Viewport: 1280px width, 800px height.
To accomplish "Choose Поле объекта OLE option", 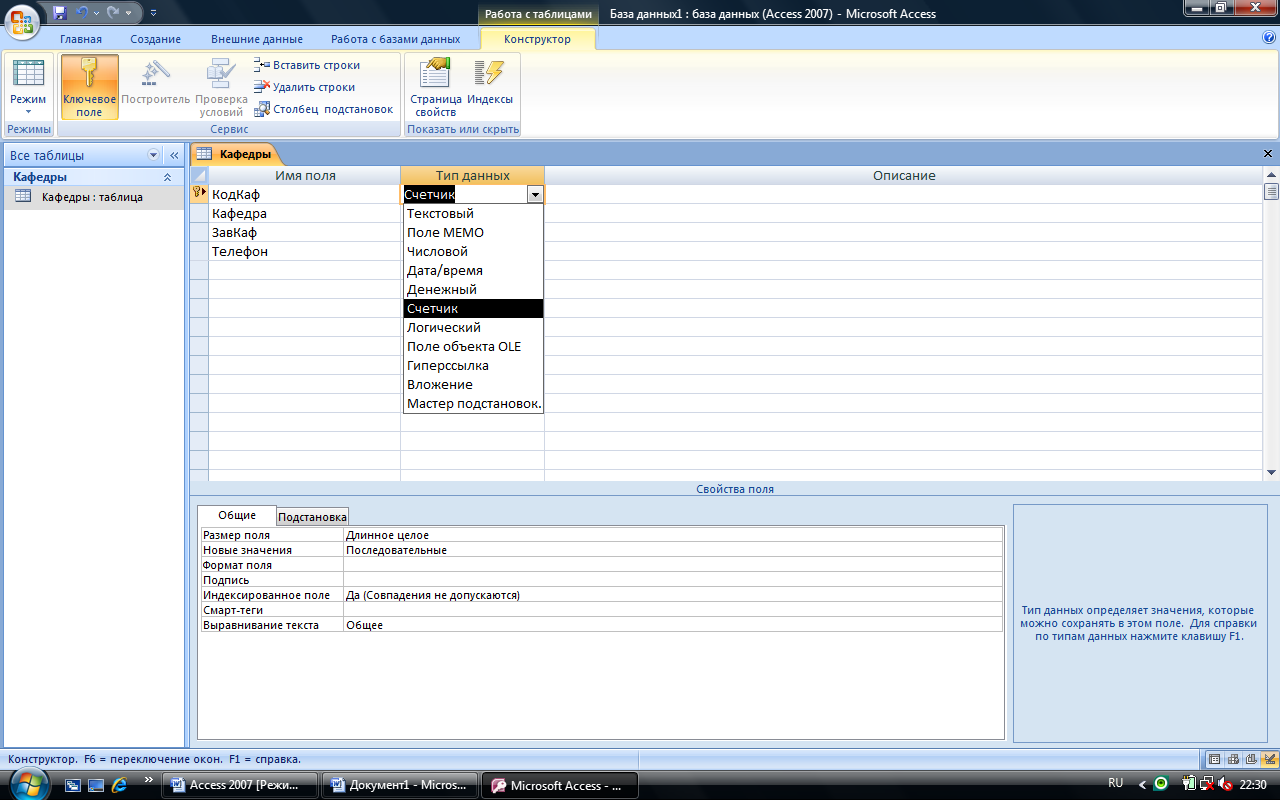I will 473,346.
